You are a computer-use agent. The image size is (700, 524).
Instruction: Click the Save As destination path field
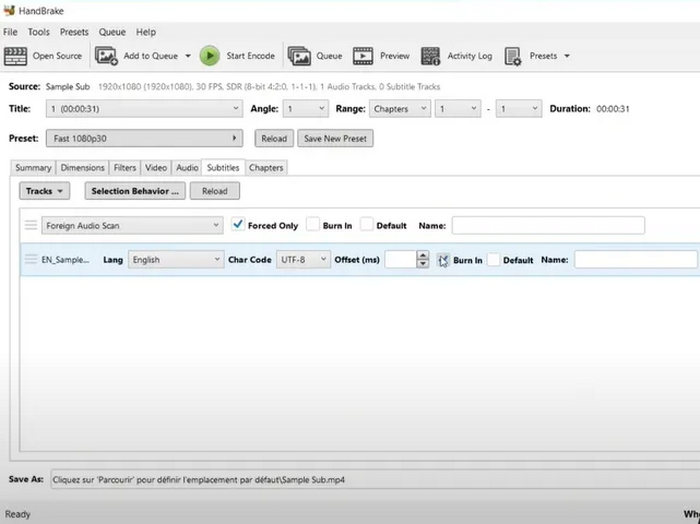pyautogui.click(x=375, y=480)
